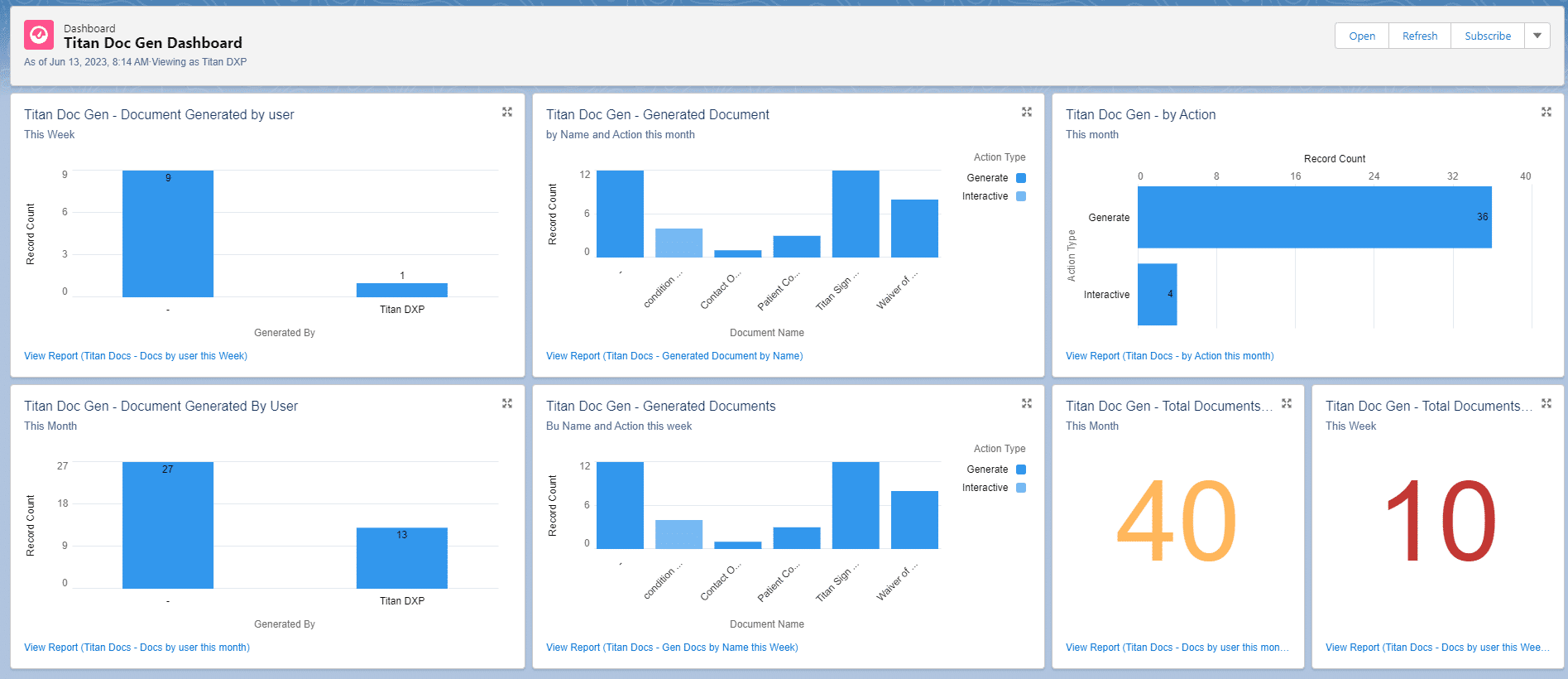The image size is (1568, 679).
Task: Open View Report Docs by user this Week link
Action: pyautogui.click(x=136, y=356)
